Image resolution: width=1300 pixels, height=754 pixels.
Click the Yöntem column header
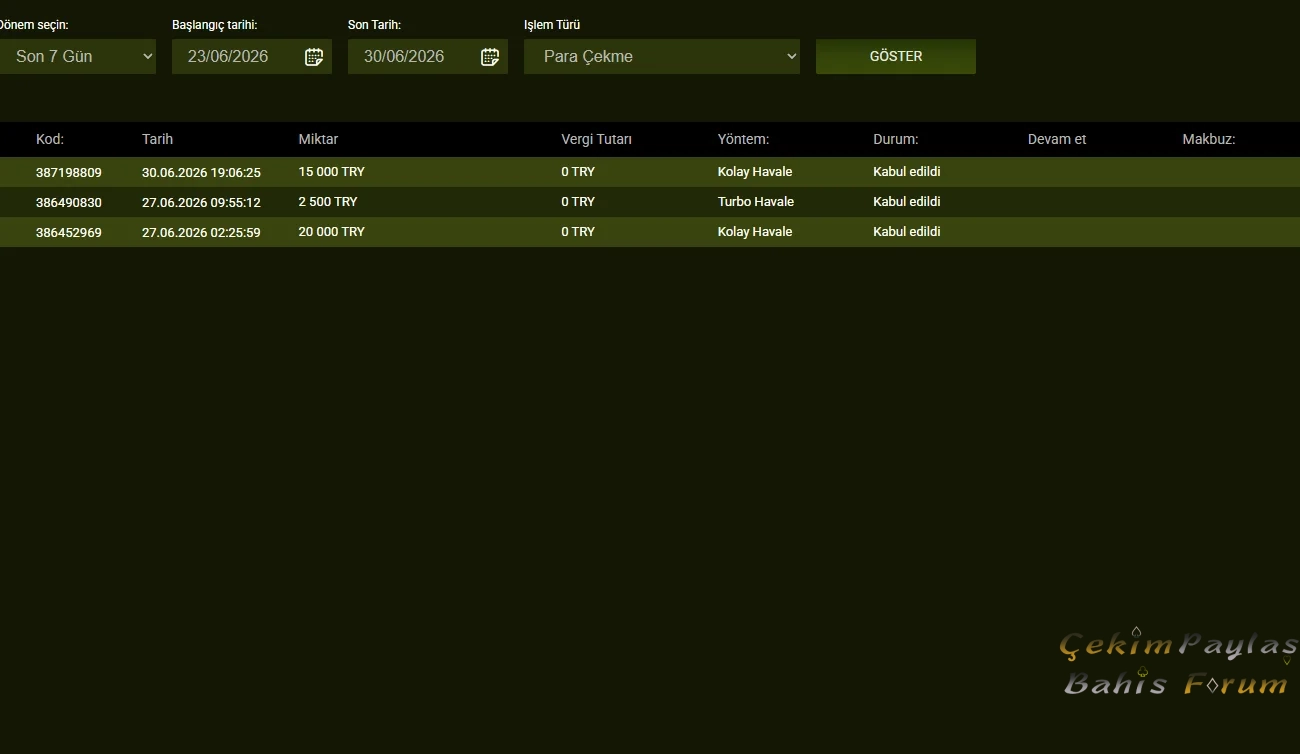click(743, 139)
